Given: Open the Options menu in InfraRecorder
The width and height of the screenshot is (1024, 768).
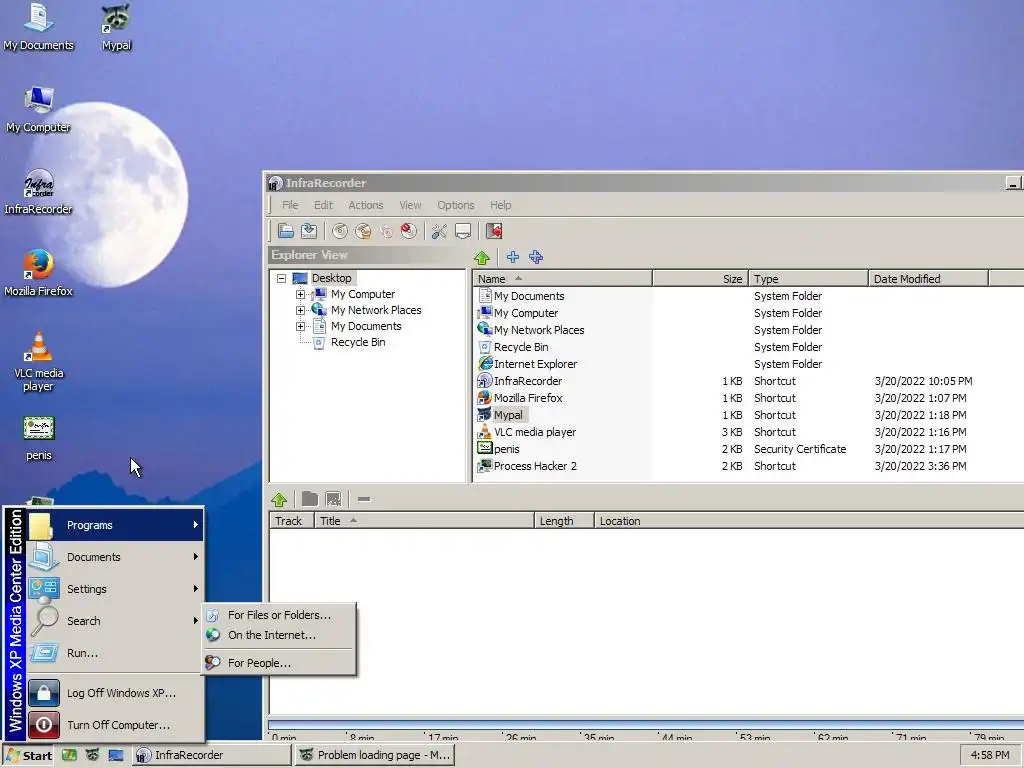Looking at the screenshot, I should (x=456, y=205).
